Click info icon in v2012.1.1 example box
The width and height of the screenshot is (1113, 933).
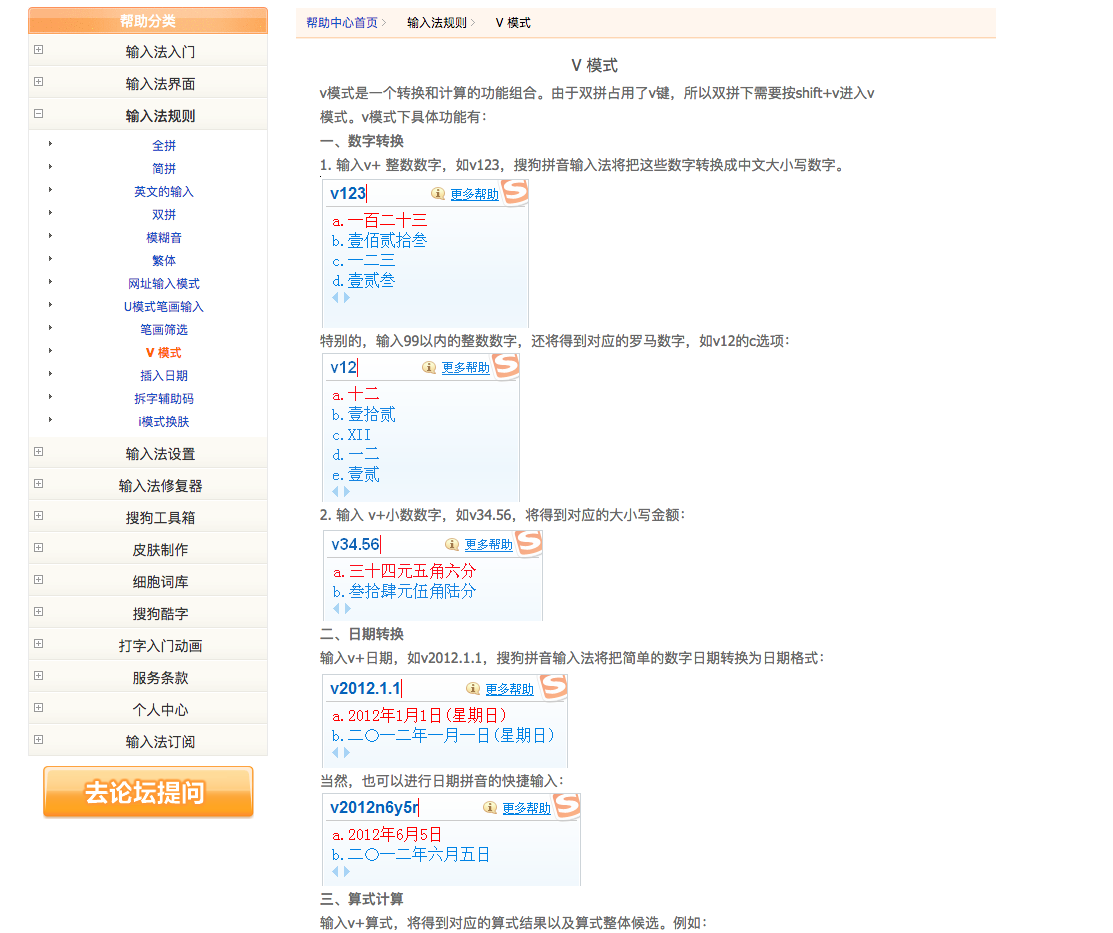[x=473, y=689]
